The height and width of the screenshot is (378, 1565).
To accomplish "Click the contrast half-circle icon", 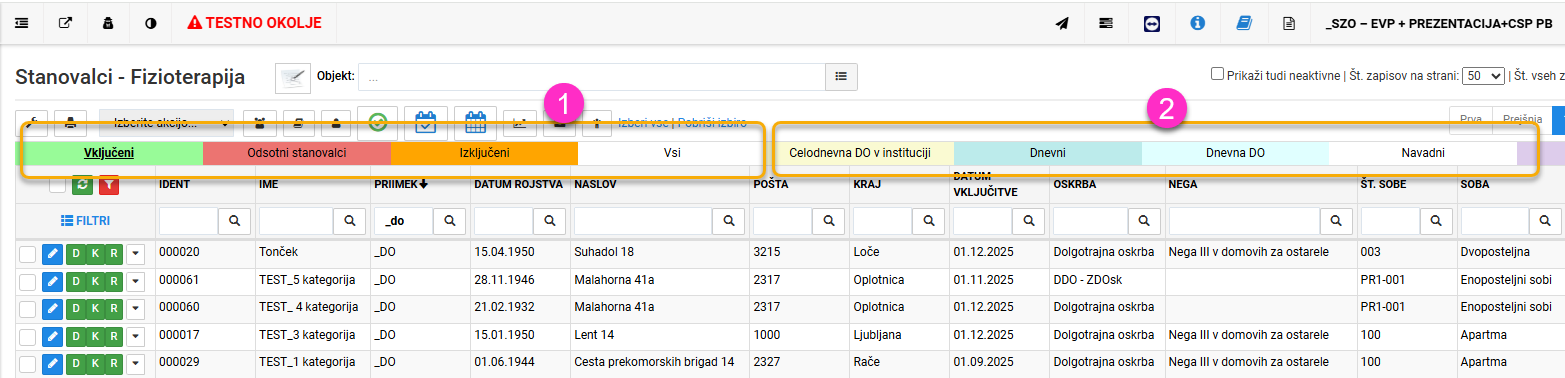I will [151, 23].
